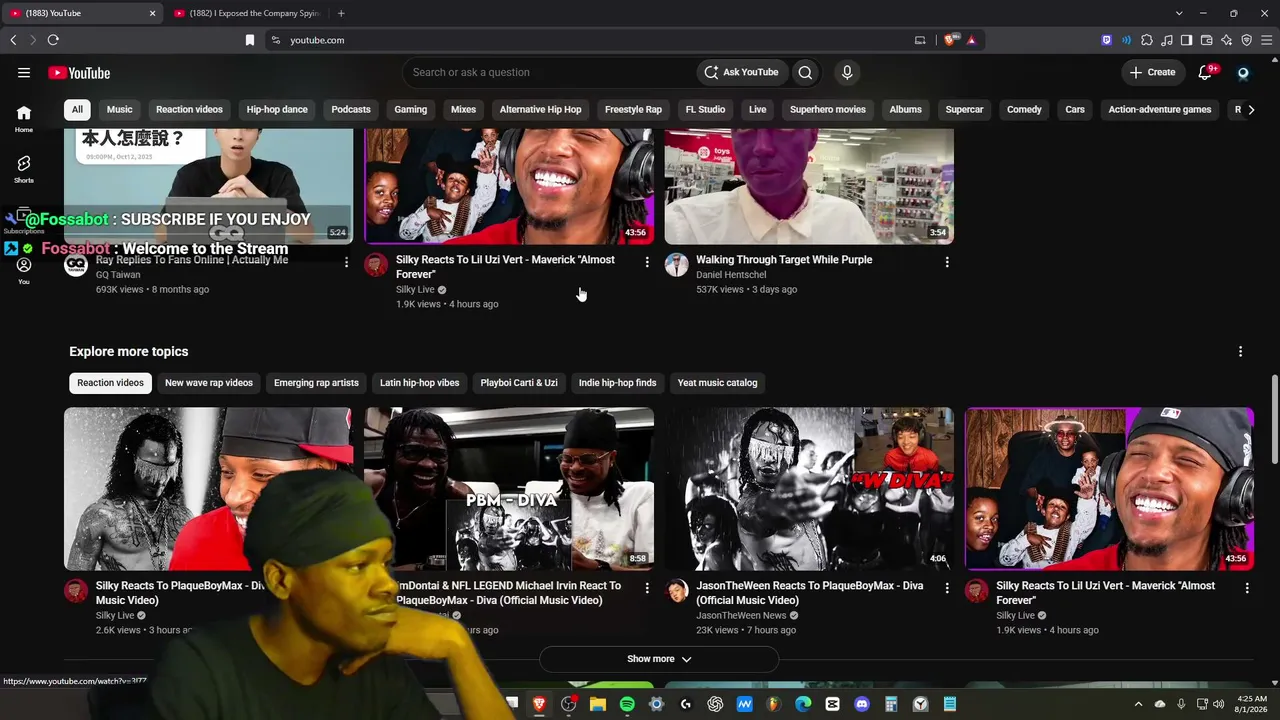This screenshot has width=1280, height=720.
Task: Select Latin hip-hop vibes topic
Action: [x=420, y=383]
